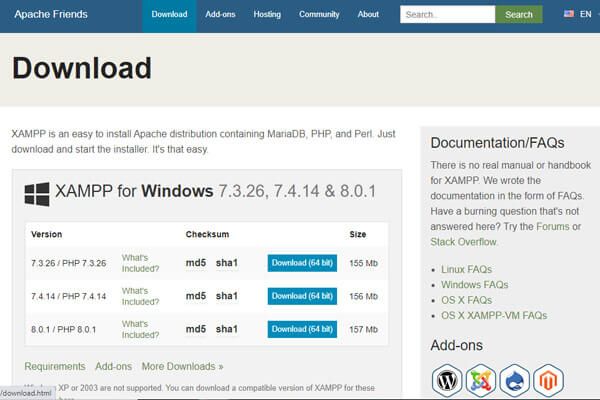600x400 pixels.
Task: Visit the Forums link
Action: [553, 227]
